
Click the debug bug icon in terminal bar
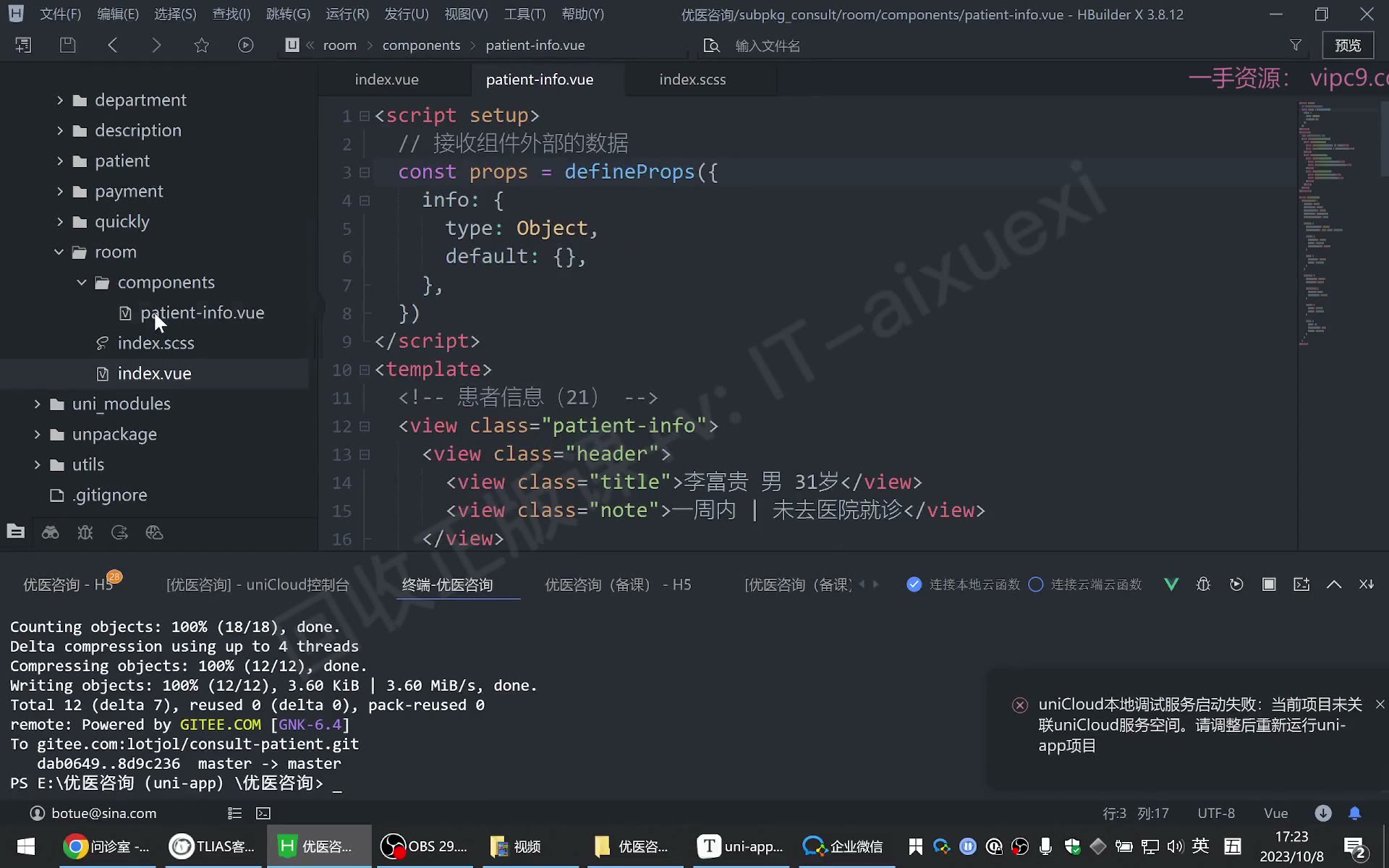[x=1203, y=584]
